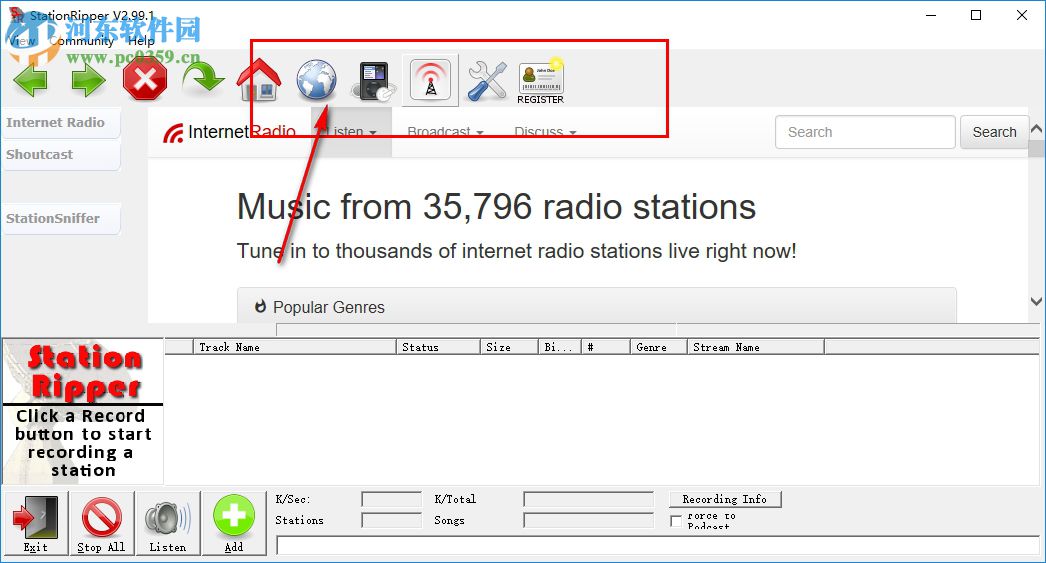
Task: Click the Recording Info button
Action: tap(724, 499)
